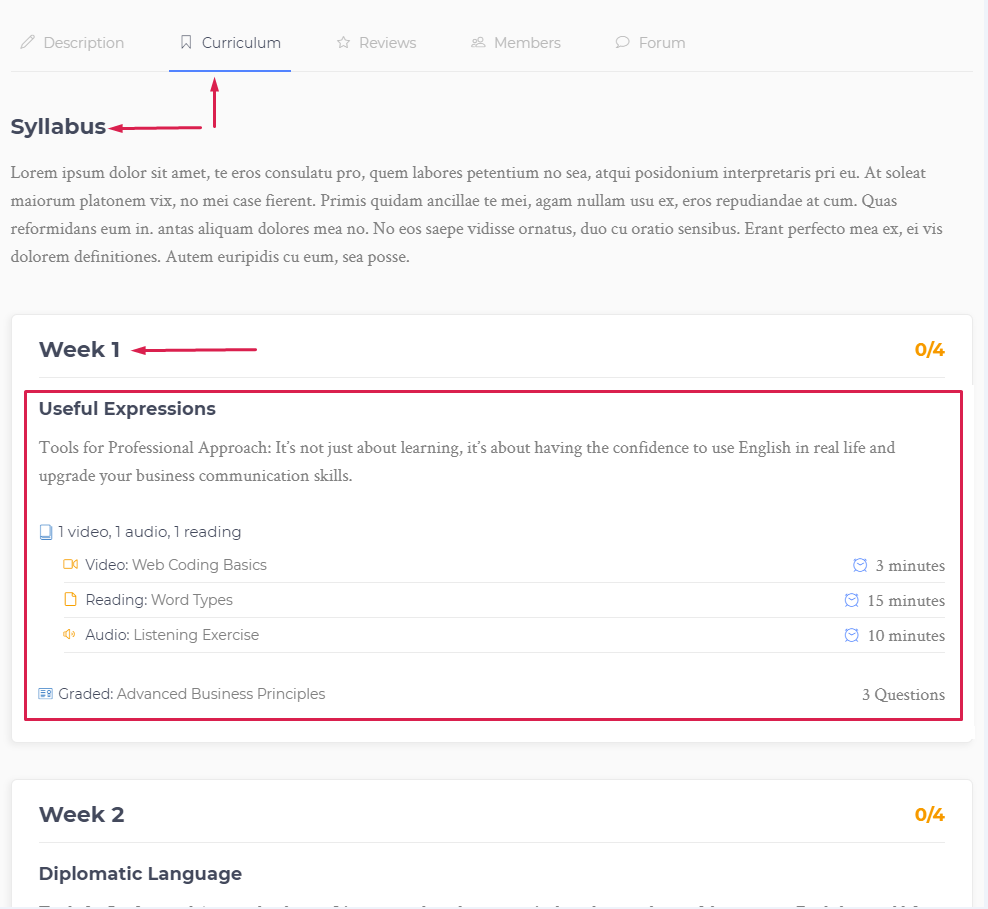The height and width of the screenshot is (909, 988).
Task: Click the Week 1 heading
Action: pos(79,350)
